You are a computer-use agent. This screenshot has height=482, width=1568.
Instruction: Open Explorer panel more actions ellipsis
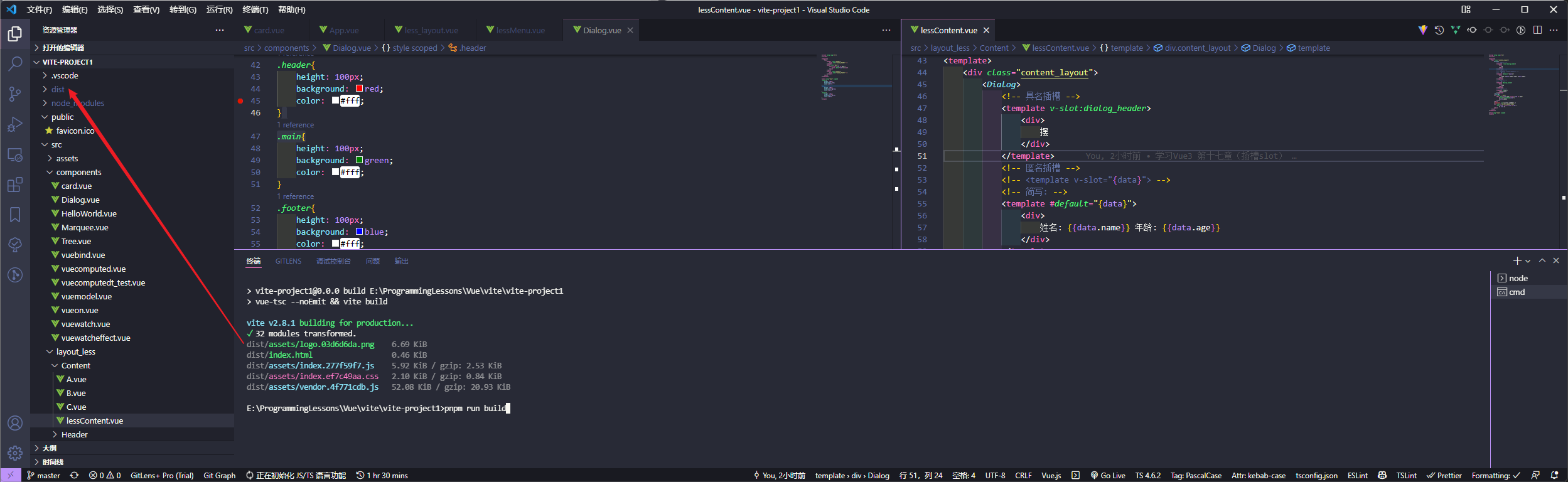coord(220,29)
